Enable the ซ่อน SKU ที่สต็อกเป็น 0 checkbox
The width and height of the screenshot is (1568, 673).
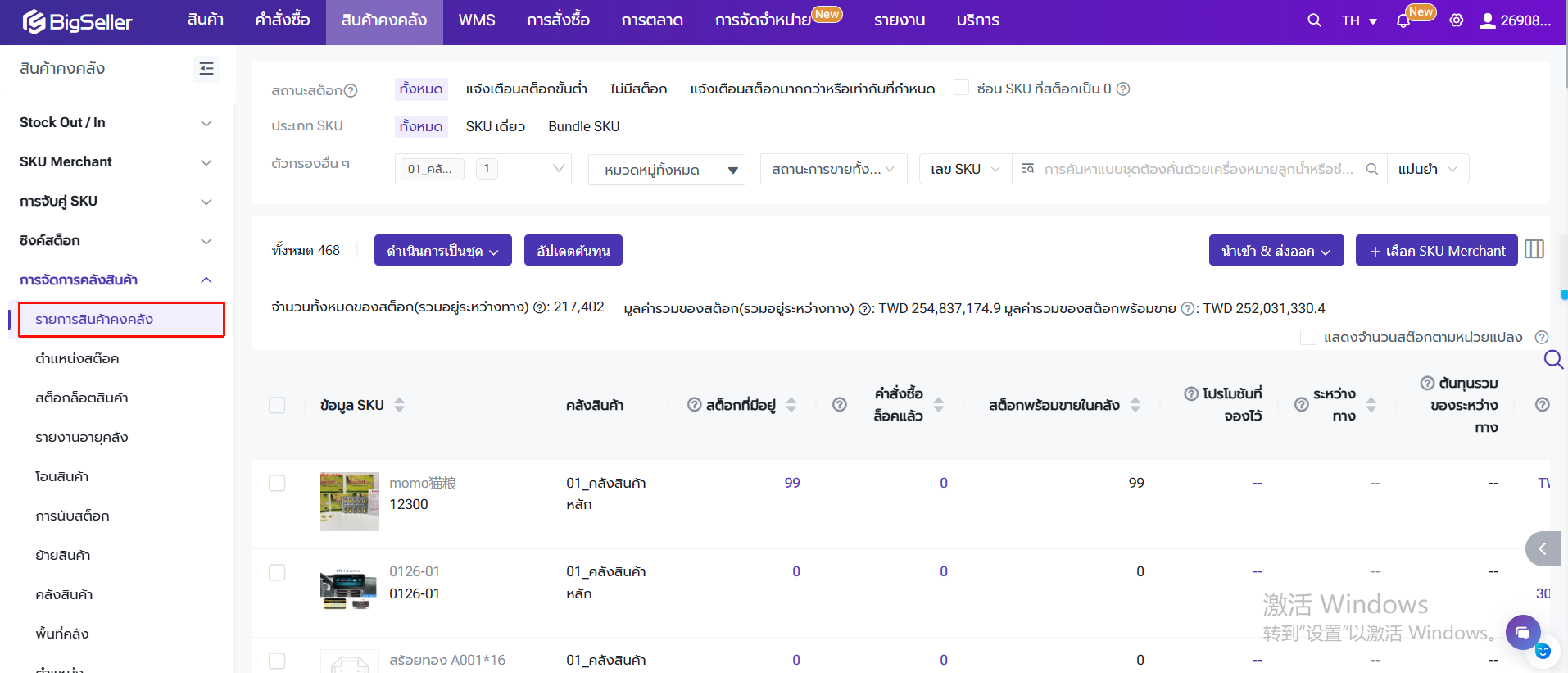pos(962,88)
